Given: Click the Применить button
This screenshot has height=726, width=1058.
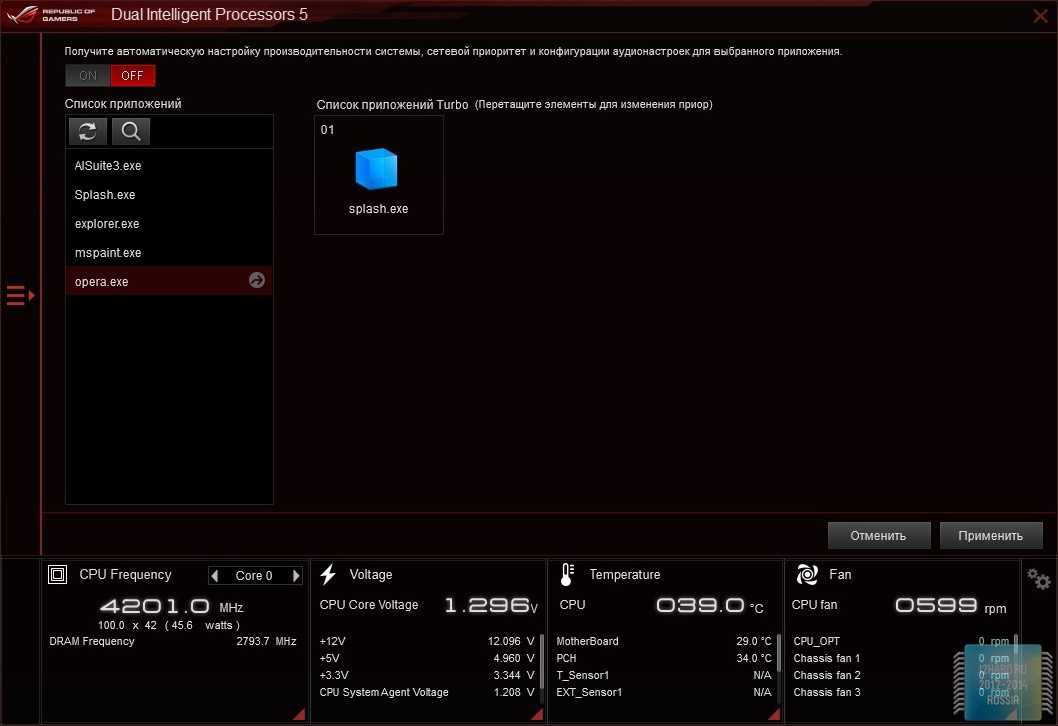Looking at the screenshot, I should (990, 535).
